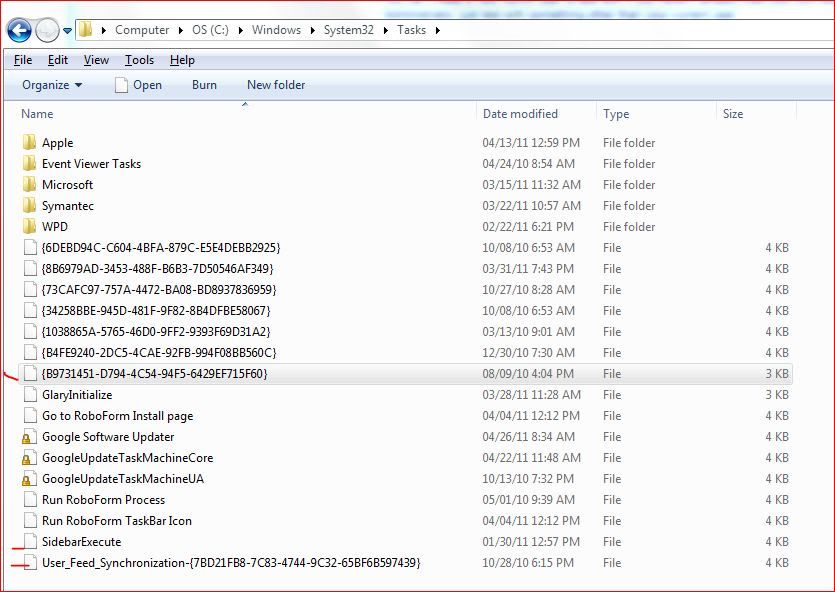
Task: Click the file icon beside GlaryInitialize
Action: 31,394
